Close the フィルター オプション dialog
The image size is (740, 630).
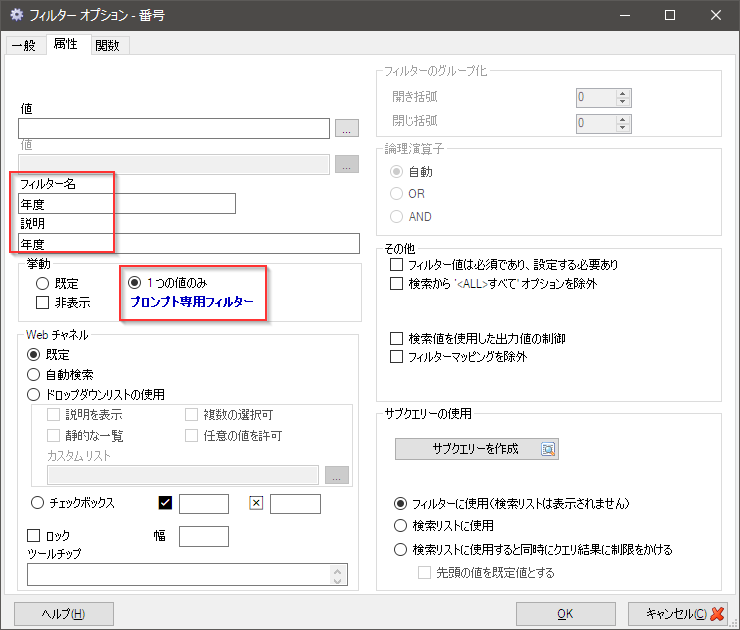click(715, 15)
